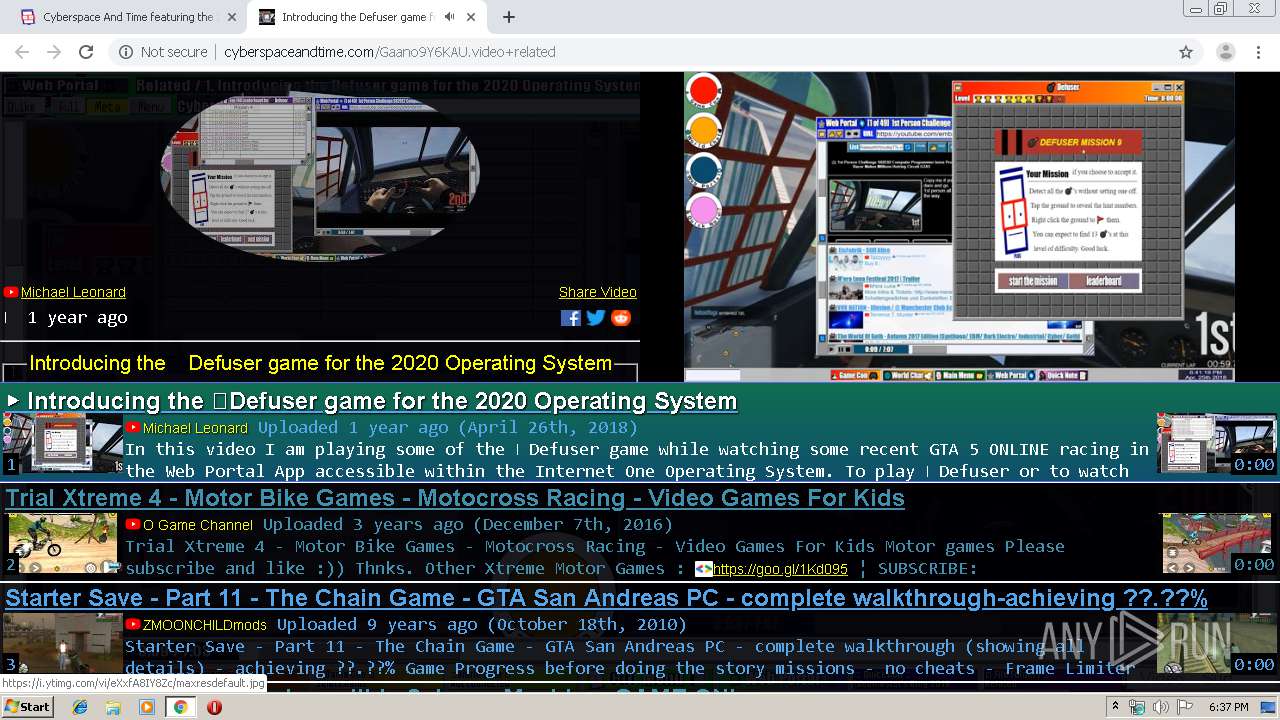Click the playing video on the right
This screenshot has width=1280, height=720.
959,226
